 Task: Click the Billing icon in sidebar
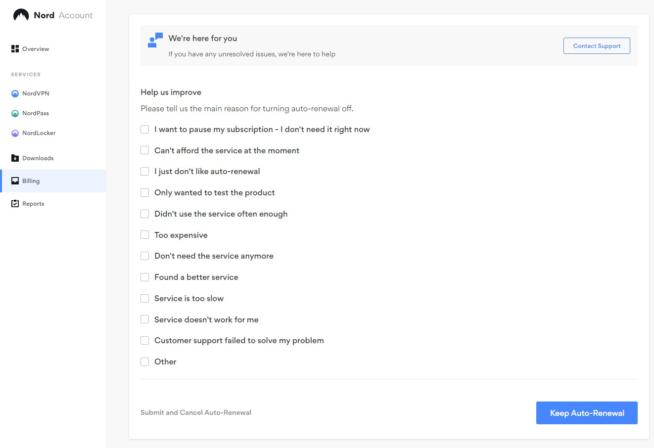15,181
